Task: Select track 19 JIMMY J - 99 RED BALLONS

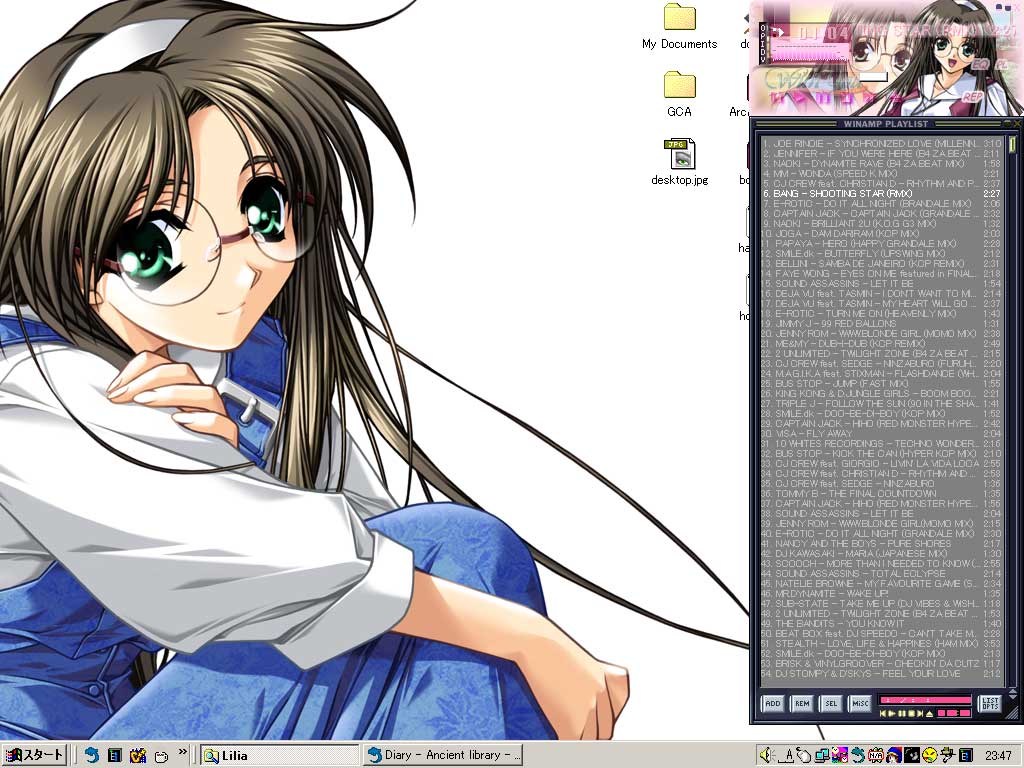Action: coord(882,323)
